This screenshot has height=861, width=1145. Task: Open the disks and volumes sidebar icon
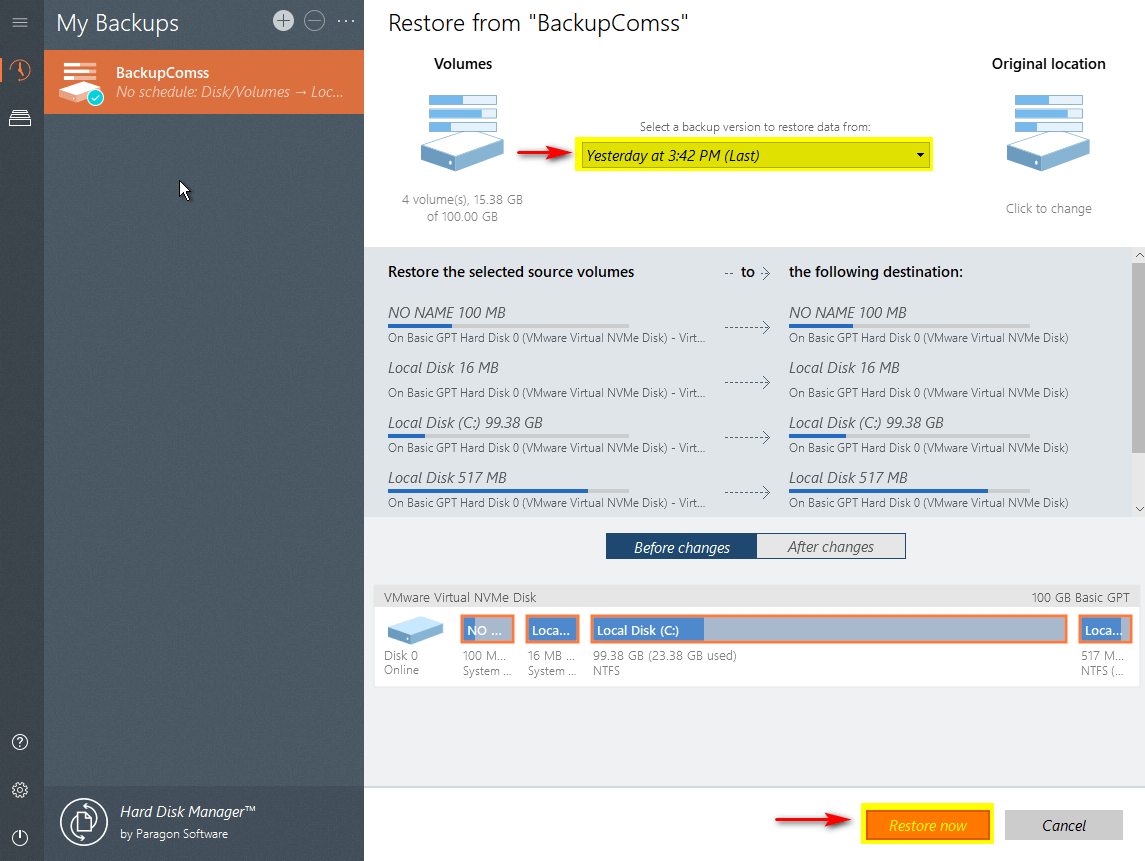click(20, 118)
